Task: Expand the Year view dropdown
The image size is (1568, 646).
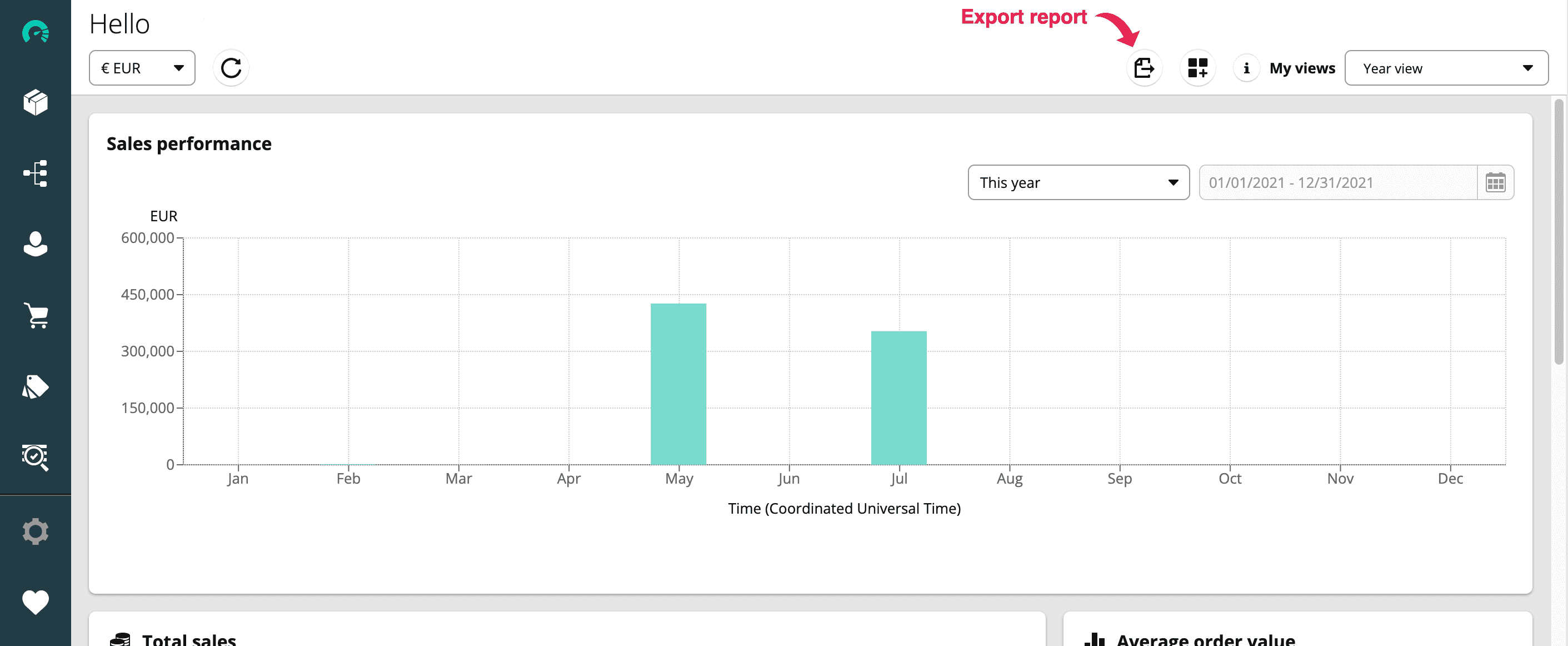Action: click(1446, 68)
